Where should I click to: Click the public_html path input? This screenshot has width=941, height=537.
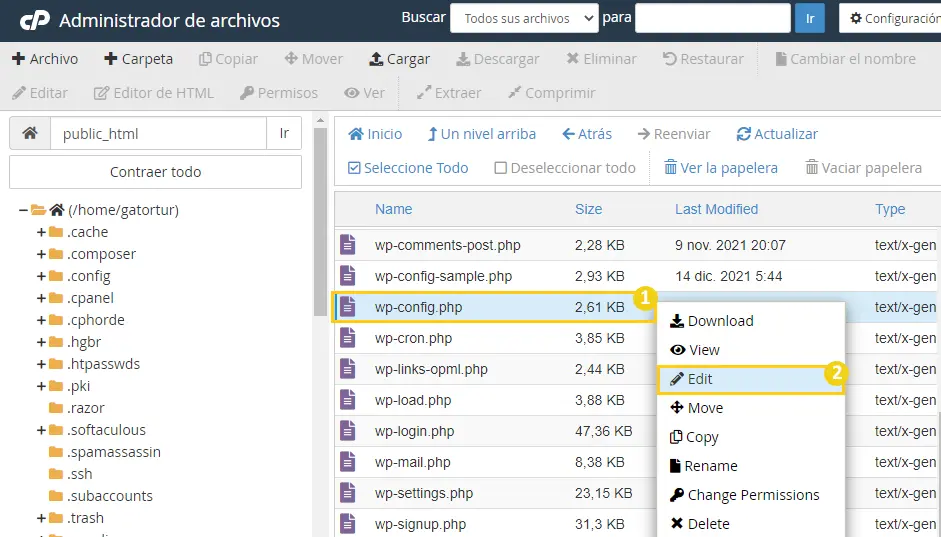(x=158, y=133)
